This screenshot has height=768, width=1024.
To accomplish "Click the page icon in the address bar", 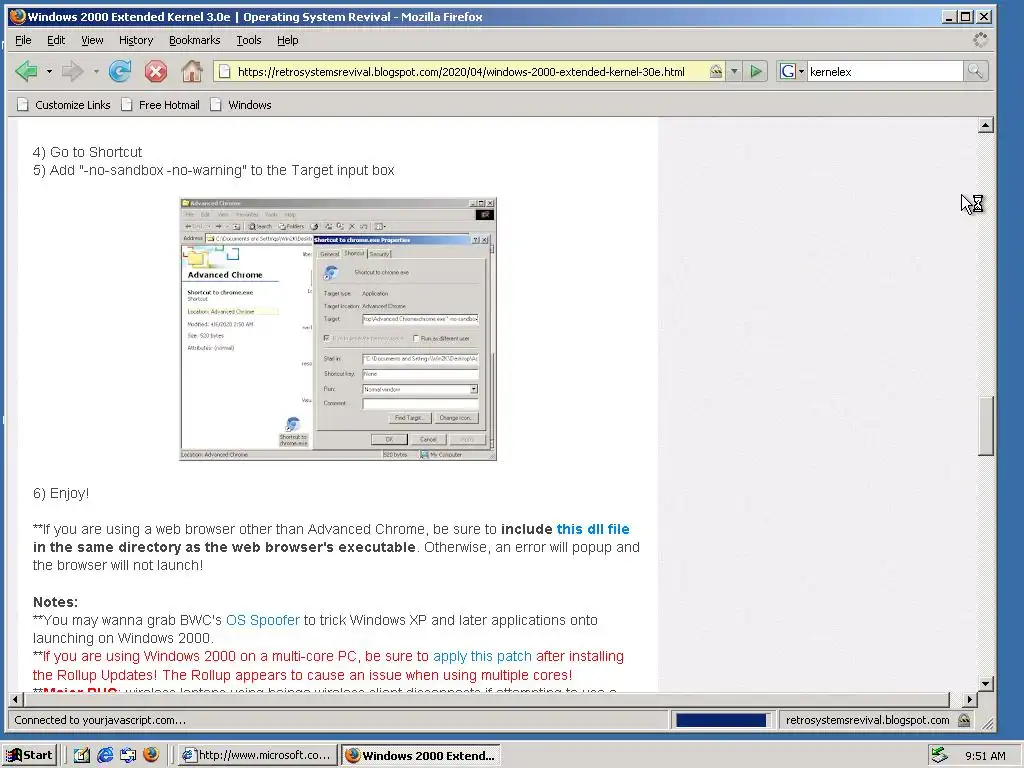I will click(x=224, y=72).
